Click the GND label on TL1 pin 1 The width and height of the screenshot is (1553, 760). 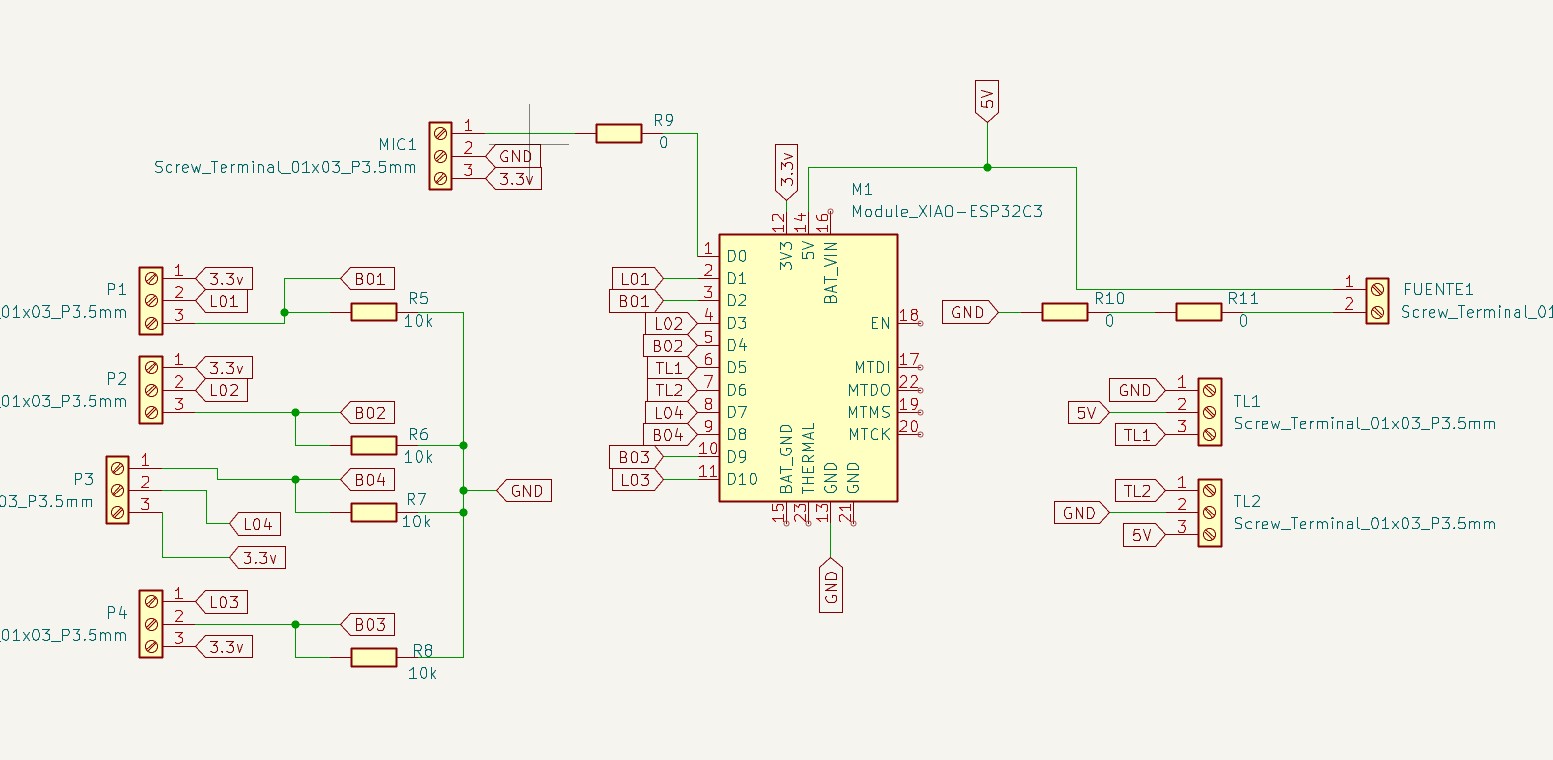(x=1137, y=390)
